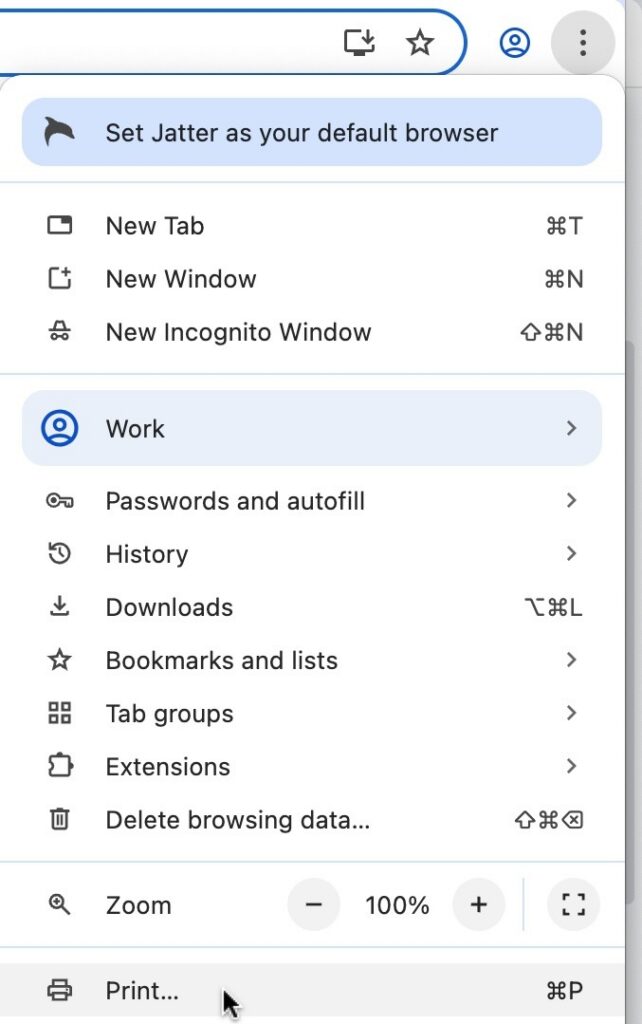The image size is (642, 1024).
Task: Bookmark this page with the star icon
Action: click(420, 42)
